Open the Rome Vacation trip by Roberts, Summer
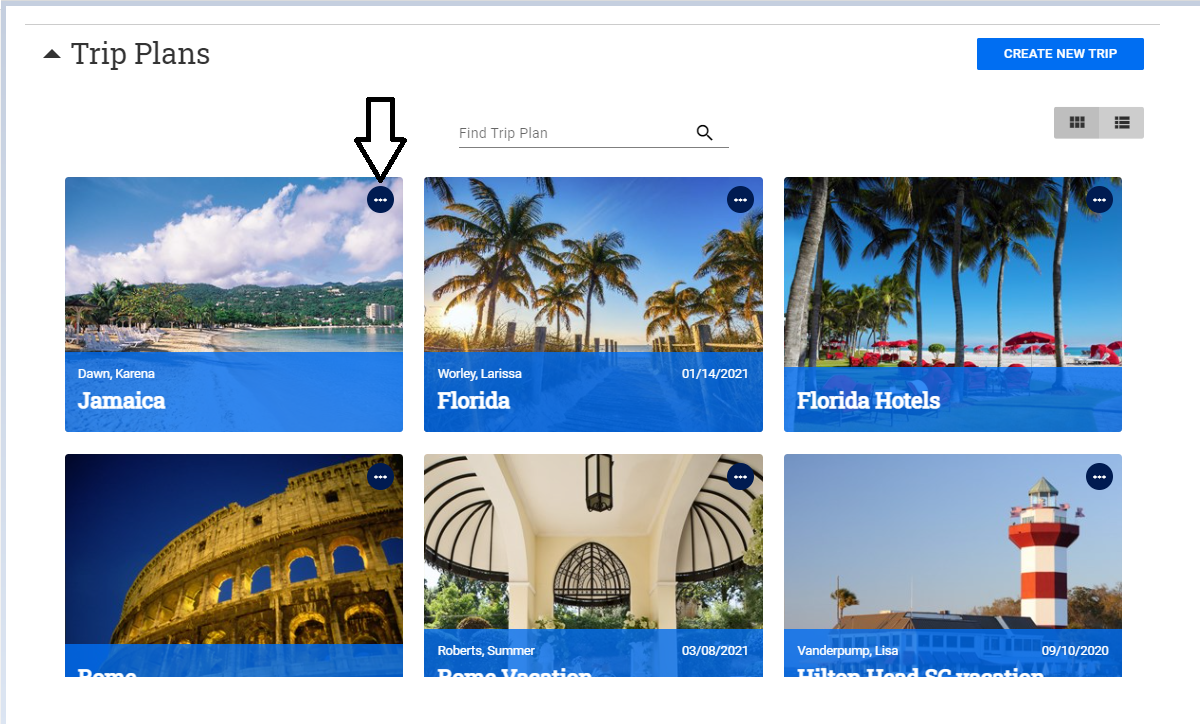Image resolution: width=1200 pixels, height=724 pixels. coord(593,550)
